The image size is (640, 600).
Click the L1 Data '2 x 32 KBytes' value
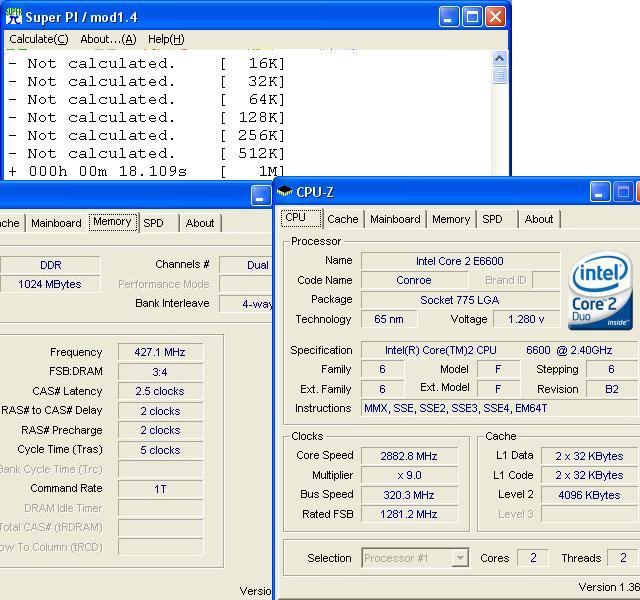coord(589,456)
